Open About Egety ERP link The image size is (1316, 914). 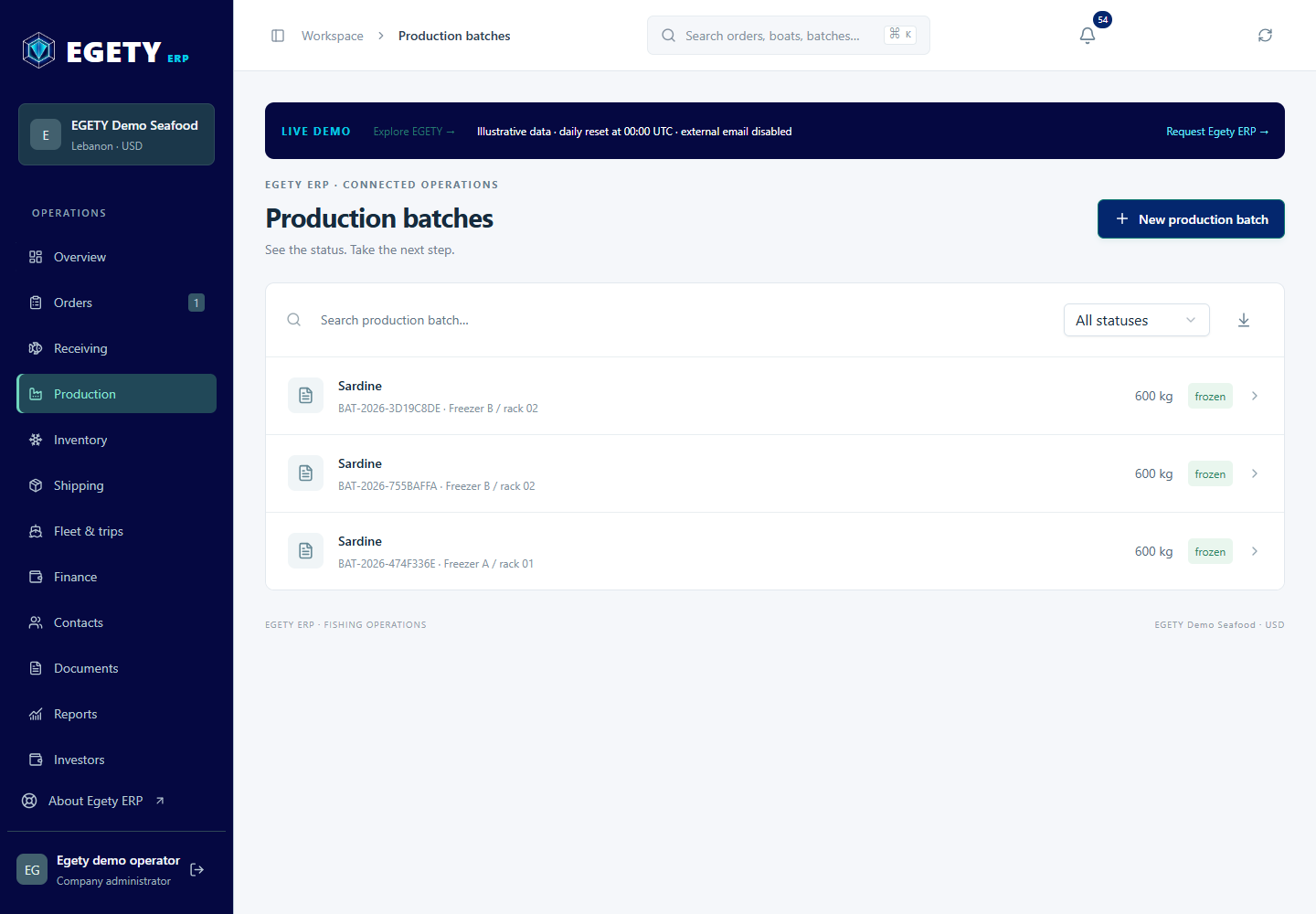coord(93,801)
